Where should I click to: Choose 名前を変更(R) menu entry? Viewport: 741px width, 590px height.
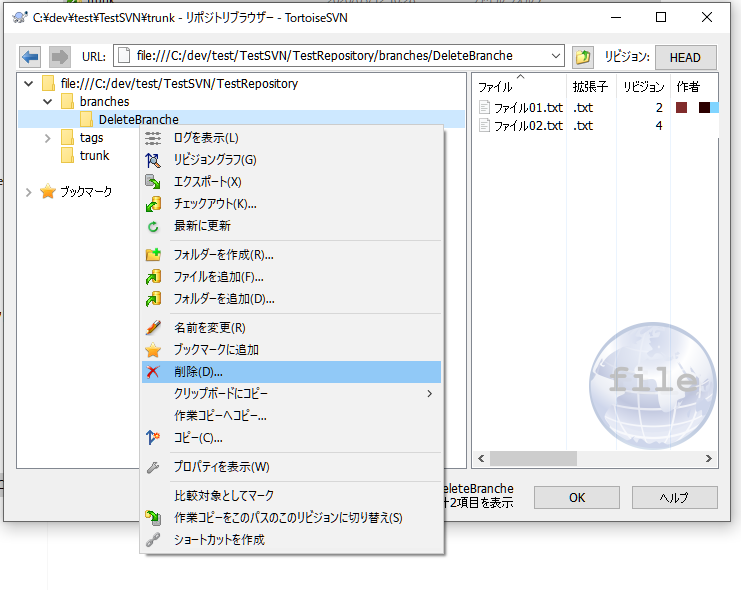tap(292, 328)
